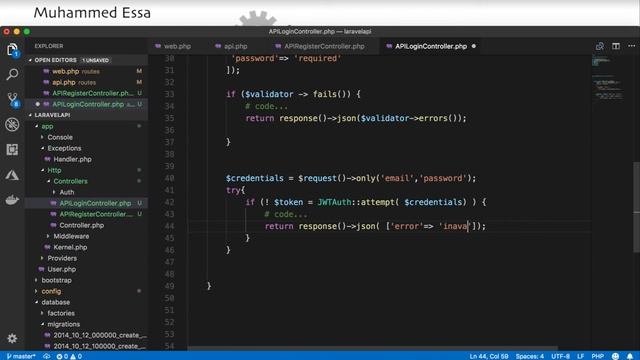
Task: Expand the bootstrap folder
Action: (37, 280)
